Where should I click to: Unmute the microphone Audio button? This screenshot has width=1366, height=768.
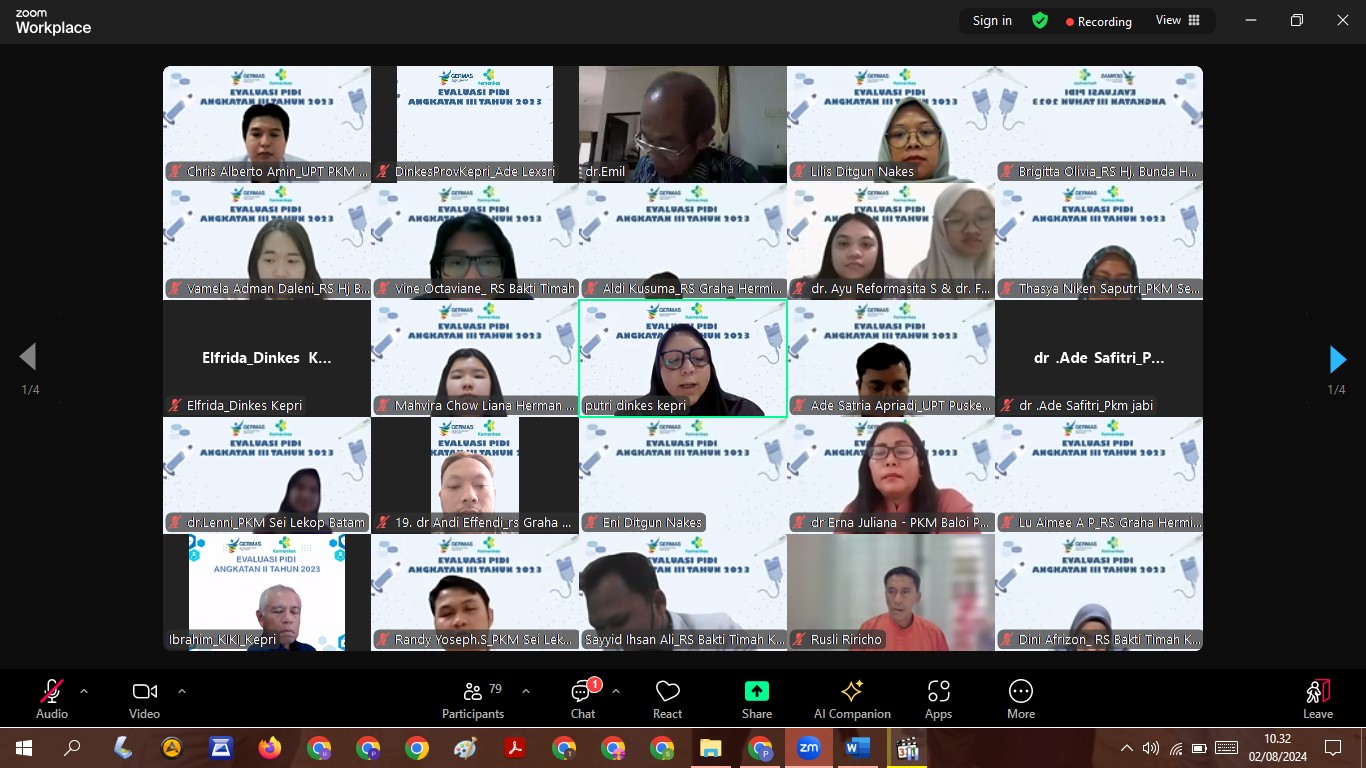[x=52, y=698]
